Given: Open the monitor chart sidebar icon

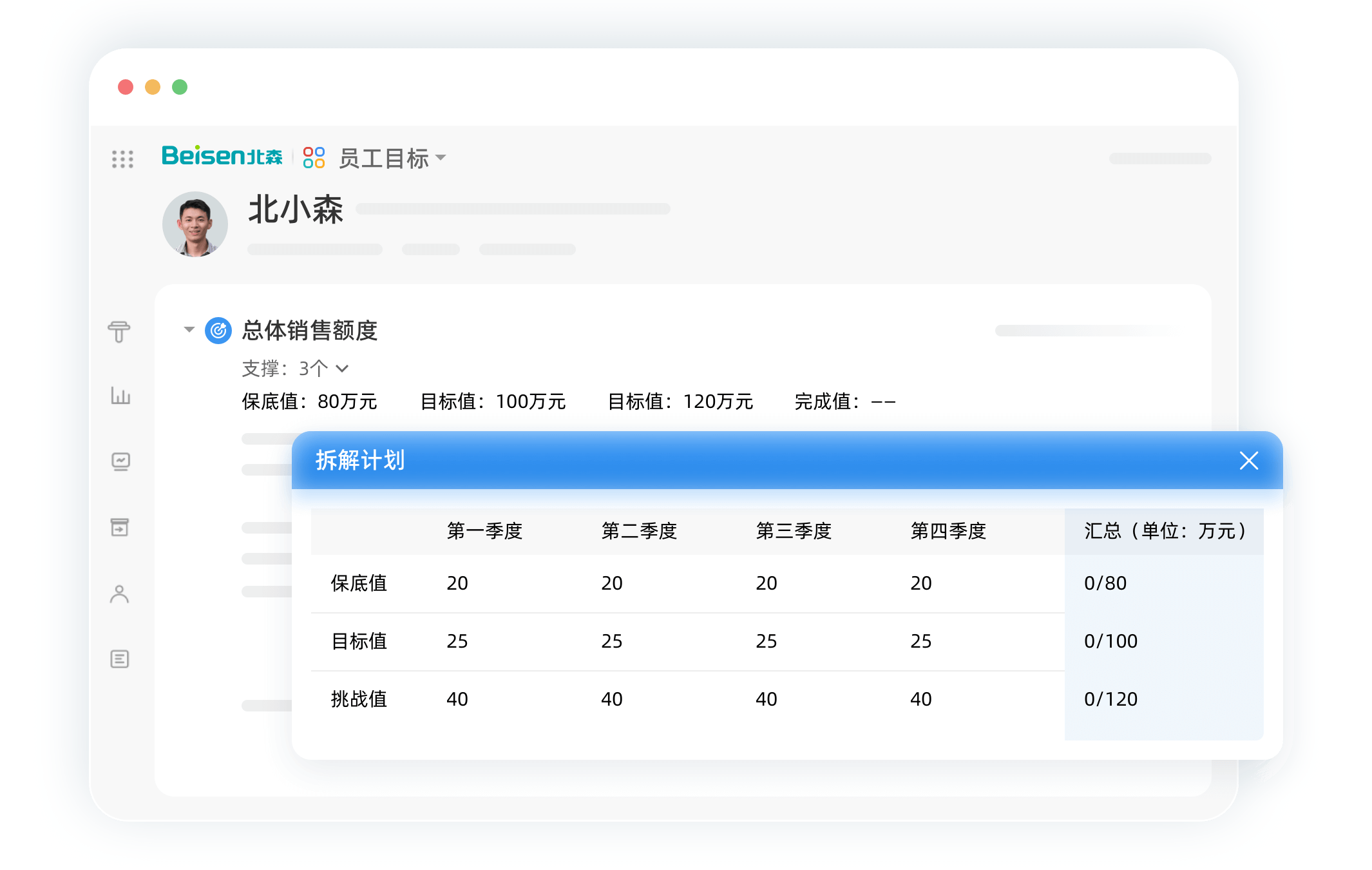Looking at the screenshot, I should pos(120,461).
